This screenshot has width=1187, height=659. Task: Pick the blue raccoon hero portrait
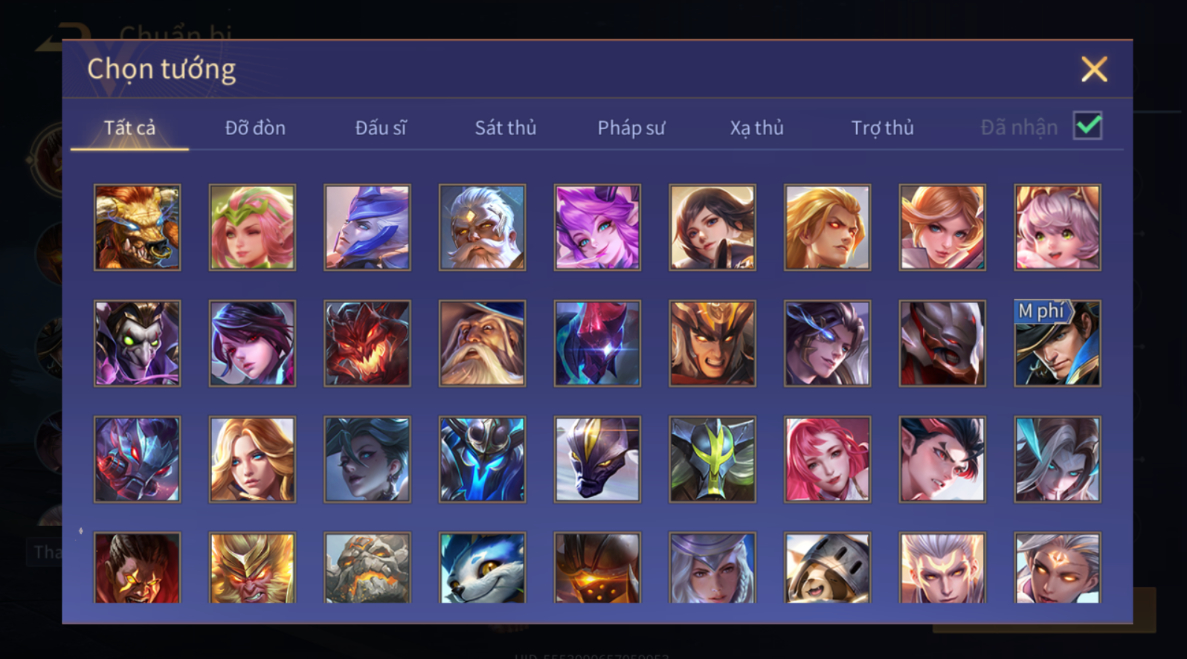click(x=482, y=567)
